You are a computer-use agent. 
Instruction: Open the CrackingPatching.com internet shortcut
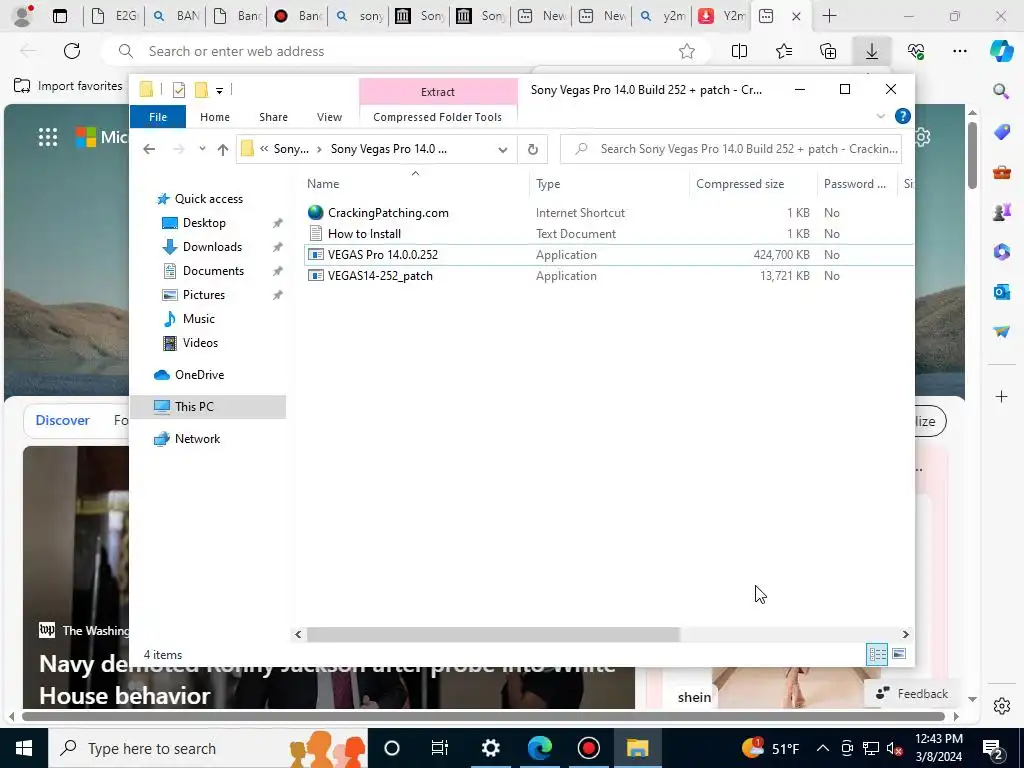tap(388, 213)
